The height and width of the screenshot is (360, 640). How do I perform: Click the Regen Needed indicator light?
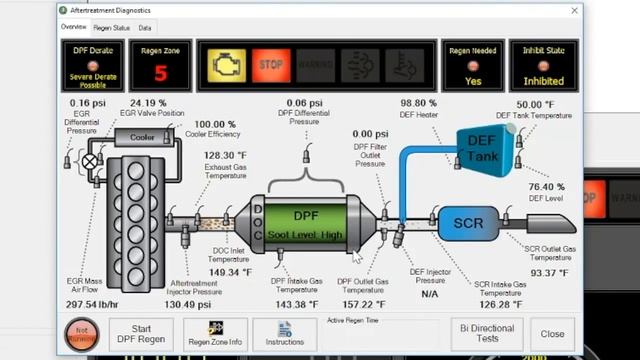pos(473,66)
